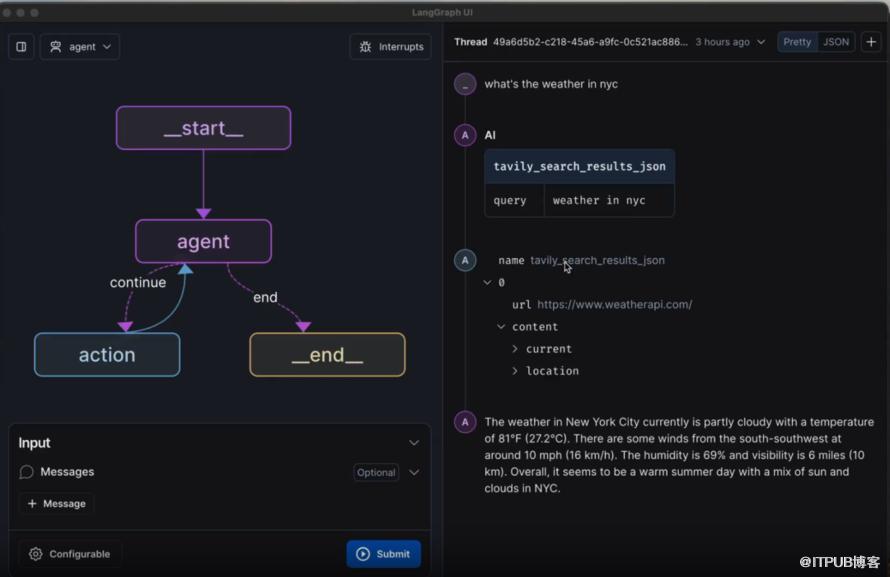Add a new Message
The height and width of the screenshot is (577, 890).
tap(56, 504)
